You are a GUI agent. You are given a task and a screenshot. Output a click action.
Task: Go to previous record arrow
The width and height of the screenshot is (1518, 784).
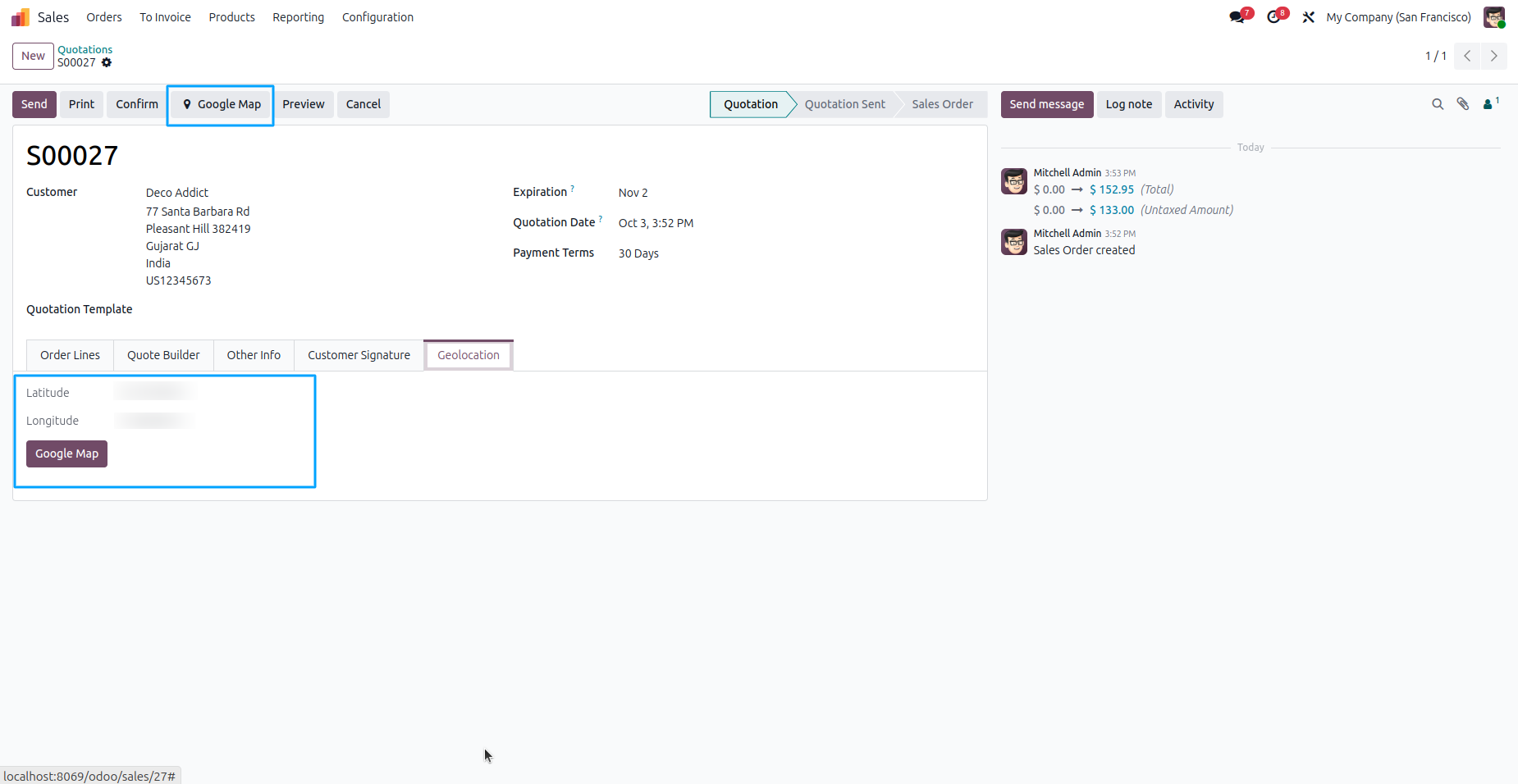click(x=1467, y=56)
